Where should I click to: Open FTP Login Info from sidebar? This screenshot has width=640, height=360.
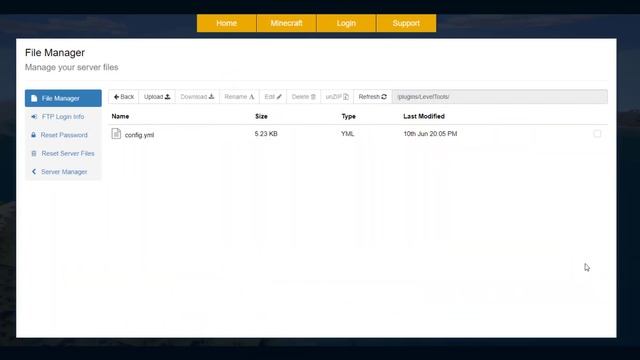(x=63, y=117)
